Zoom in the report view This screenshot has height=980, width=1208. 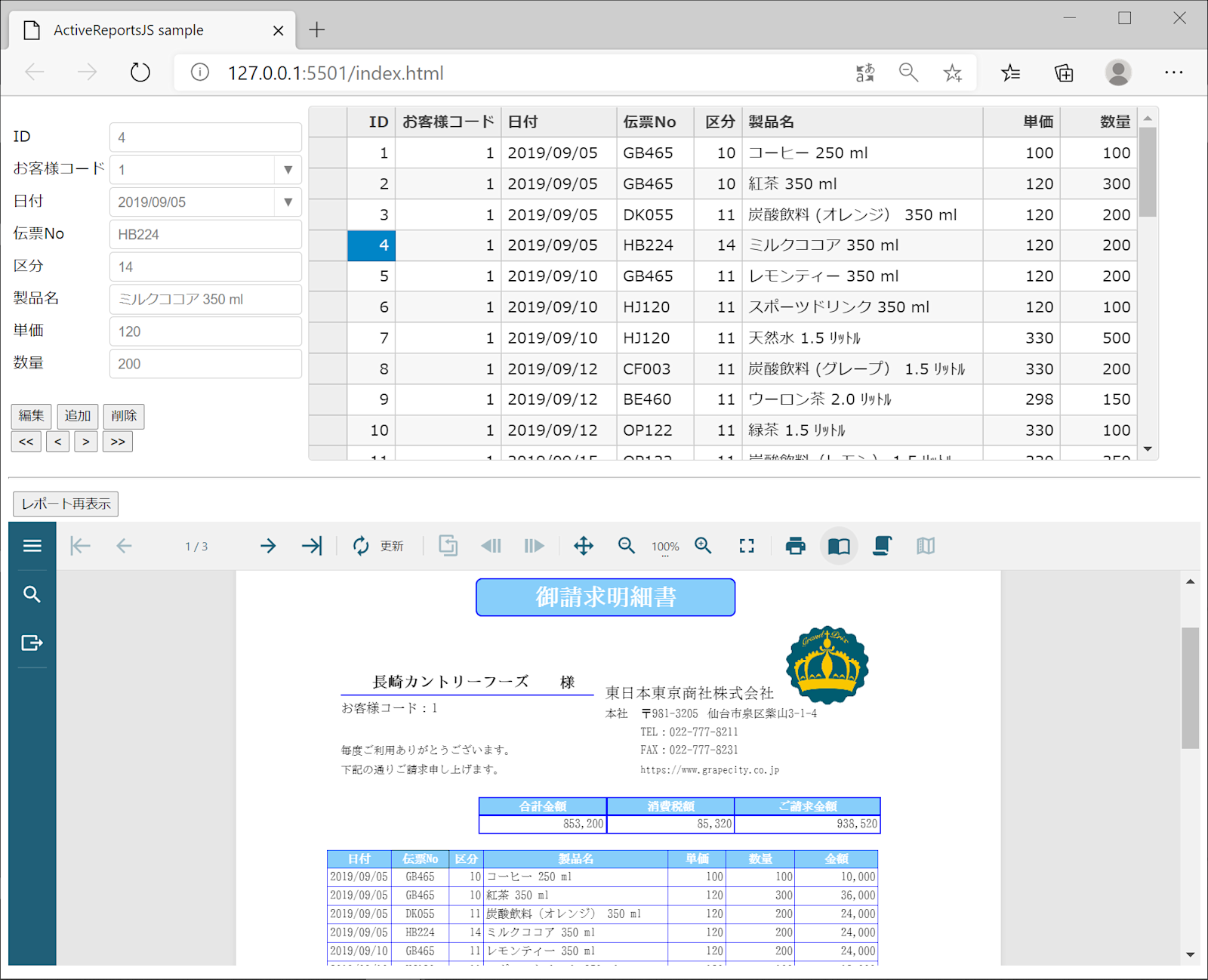tap(703, 546)
